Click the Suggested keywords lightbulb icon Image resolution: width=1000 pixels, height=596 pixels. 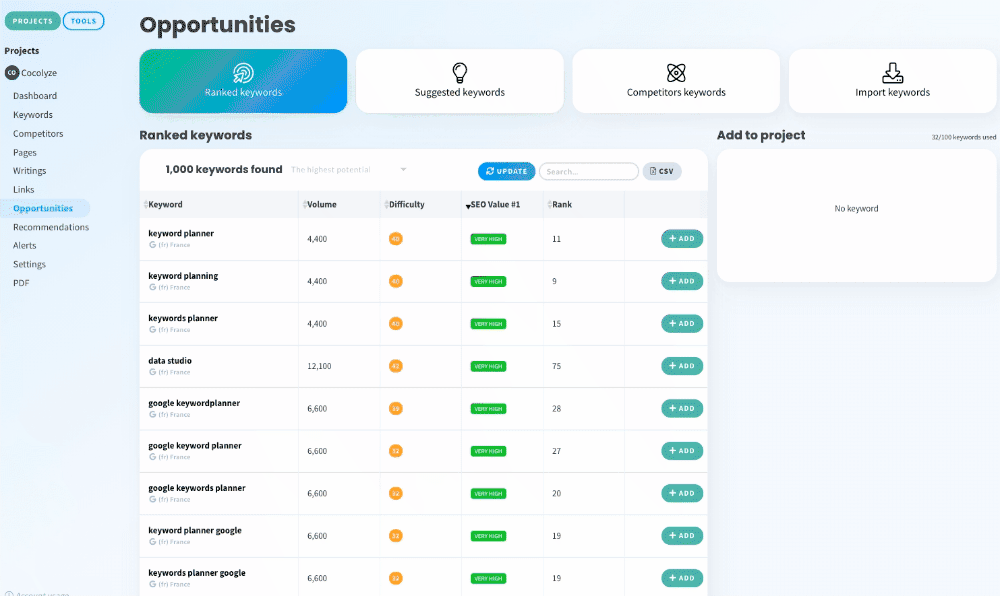(460, 73)
